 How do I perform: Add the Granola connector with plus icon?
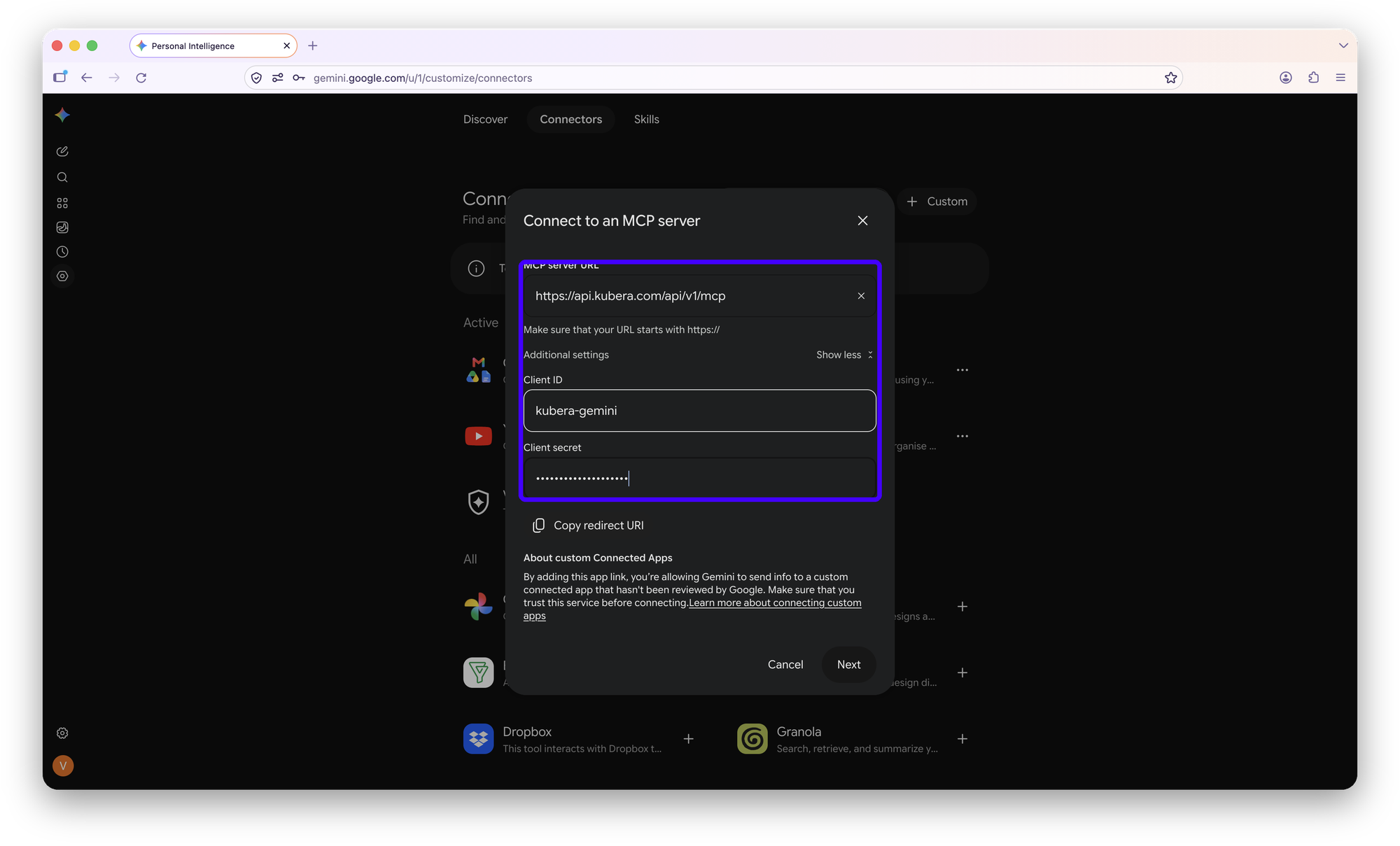point(962,739)
